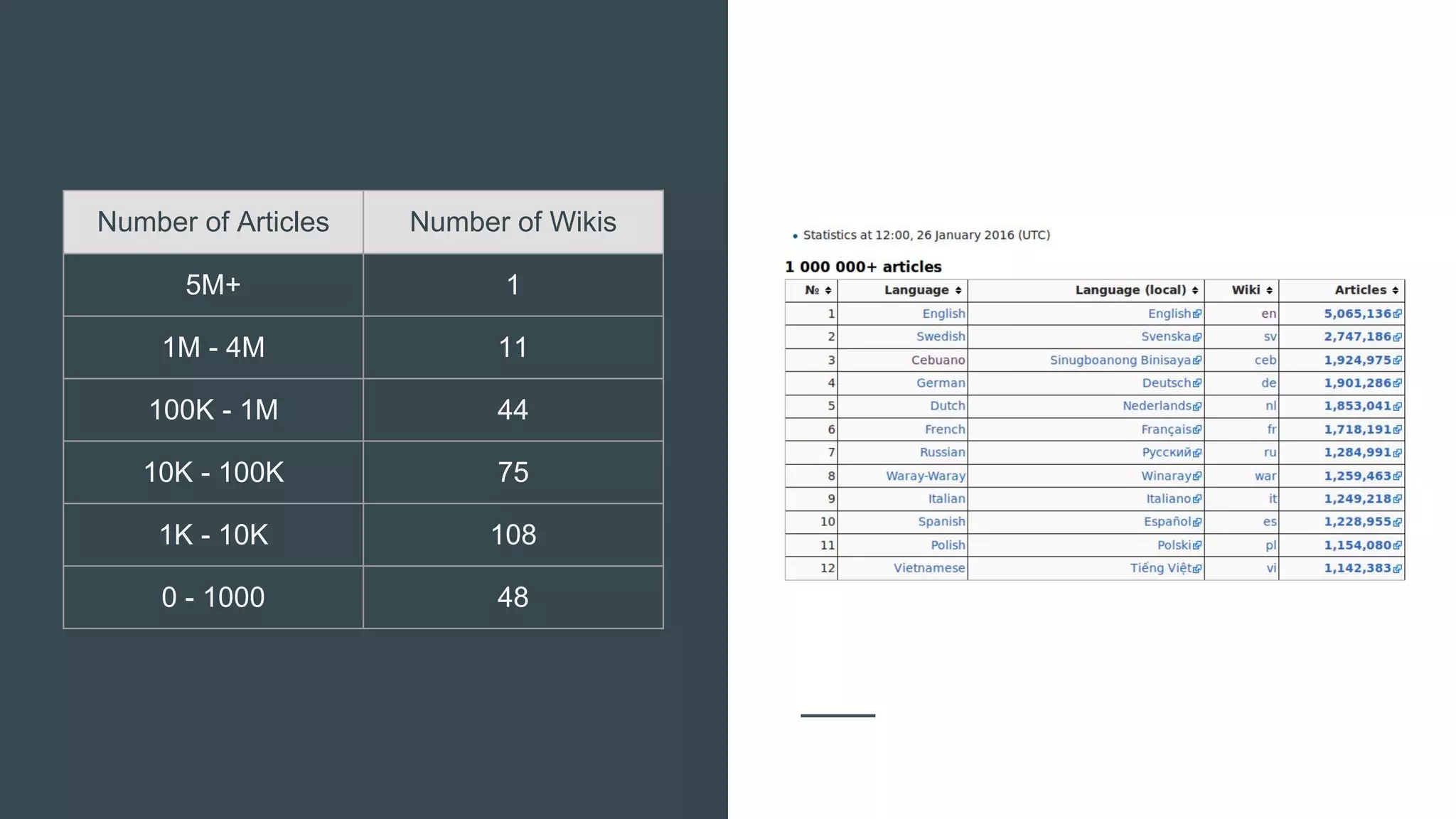Open the Russian language link
The height and width of the screenshot is (819, 1456).
pos(942,452)
